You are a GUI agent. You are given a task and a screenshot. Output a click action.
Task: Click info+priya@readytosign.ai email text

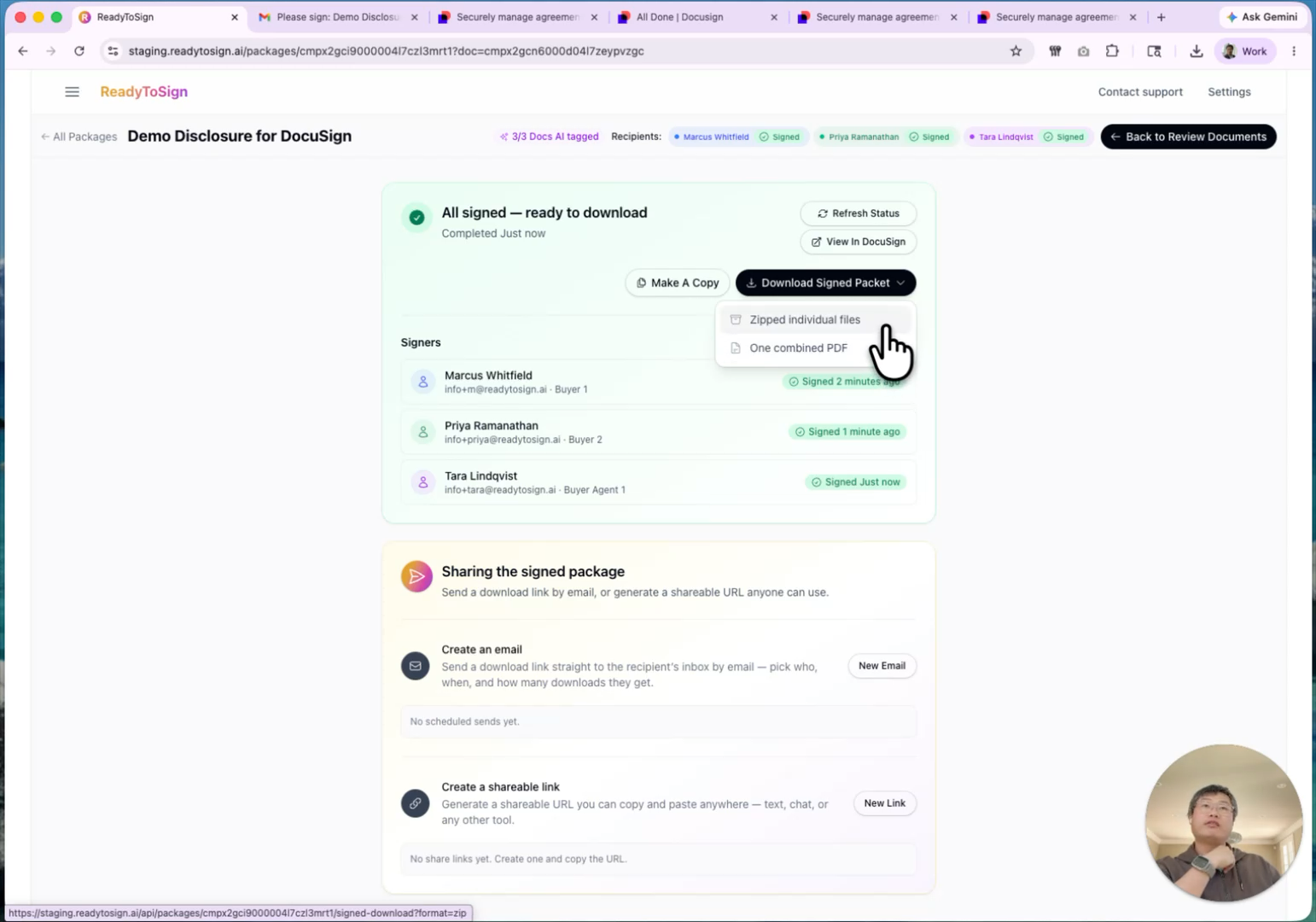(502, 440)
